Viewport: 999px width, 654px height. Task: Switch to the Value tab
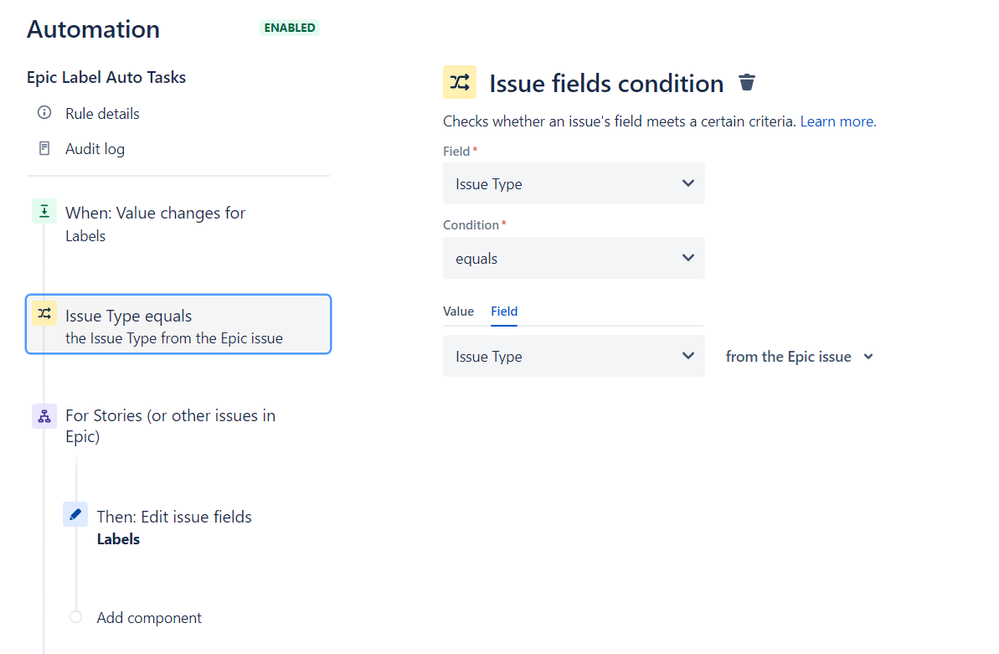tap(458, 311)
